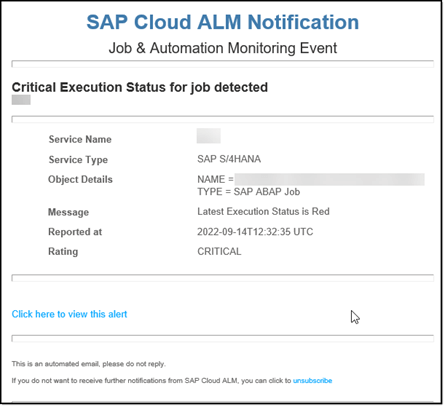The image size is (445, 407).
Task: Click the 'Service Type' label
Action: [x=78, y=160]
